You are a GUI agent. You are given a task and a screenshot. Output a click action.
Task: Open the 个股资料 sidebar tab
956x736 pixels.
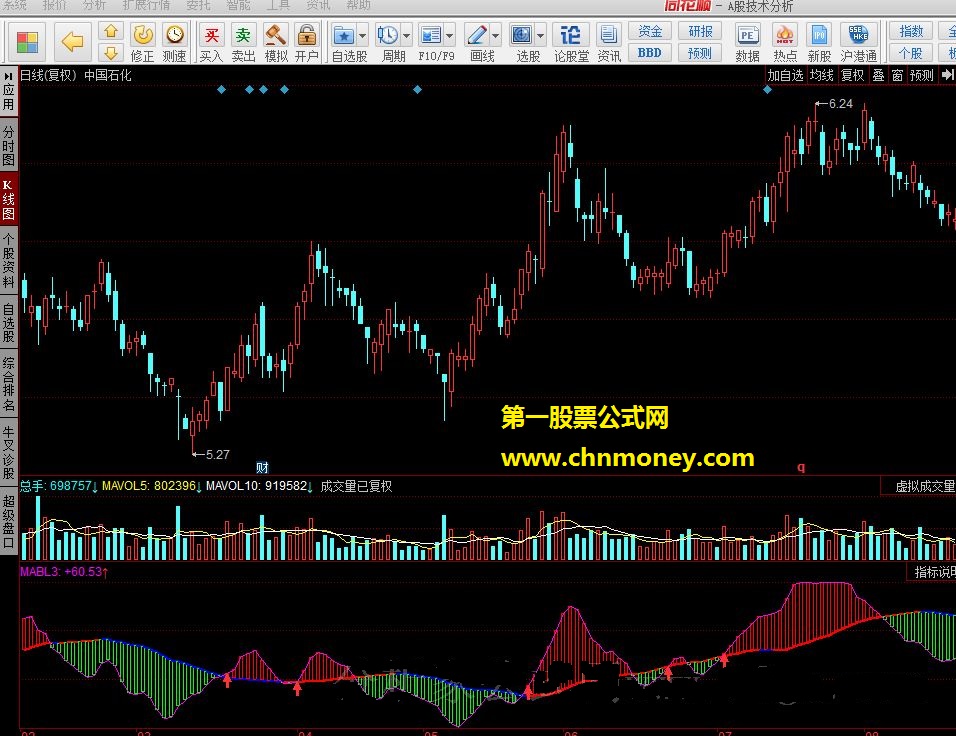[x=9, y=260]
